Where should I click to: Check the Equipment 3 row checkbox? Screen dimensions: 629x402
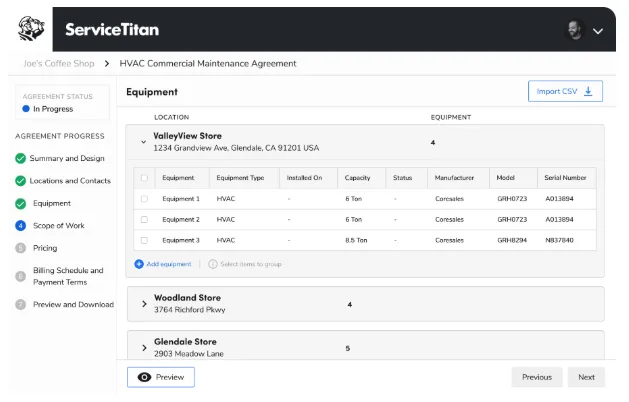pos(144,240)
